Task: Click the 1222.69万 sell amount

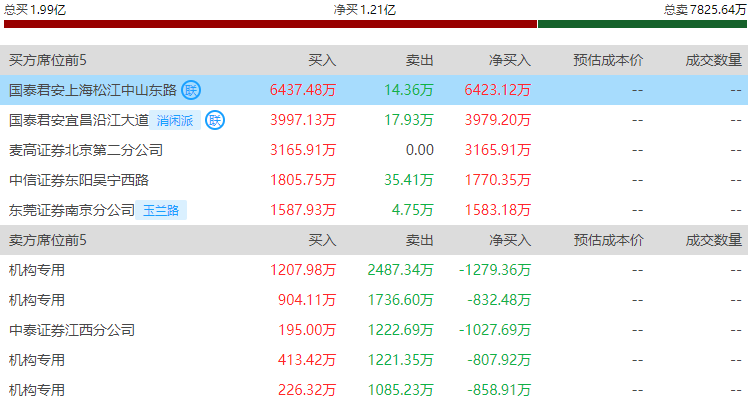Action: 400,330
